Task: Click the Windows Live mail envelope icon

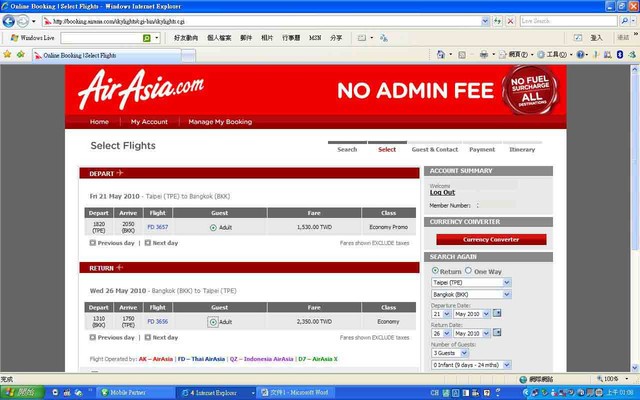Action: click(x=362, y=38)
